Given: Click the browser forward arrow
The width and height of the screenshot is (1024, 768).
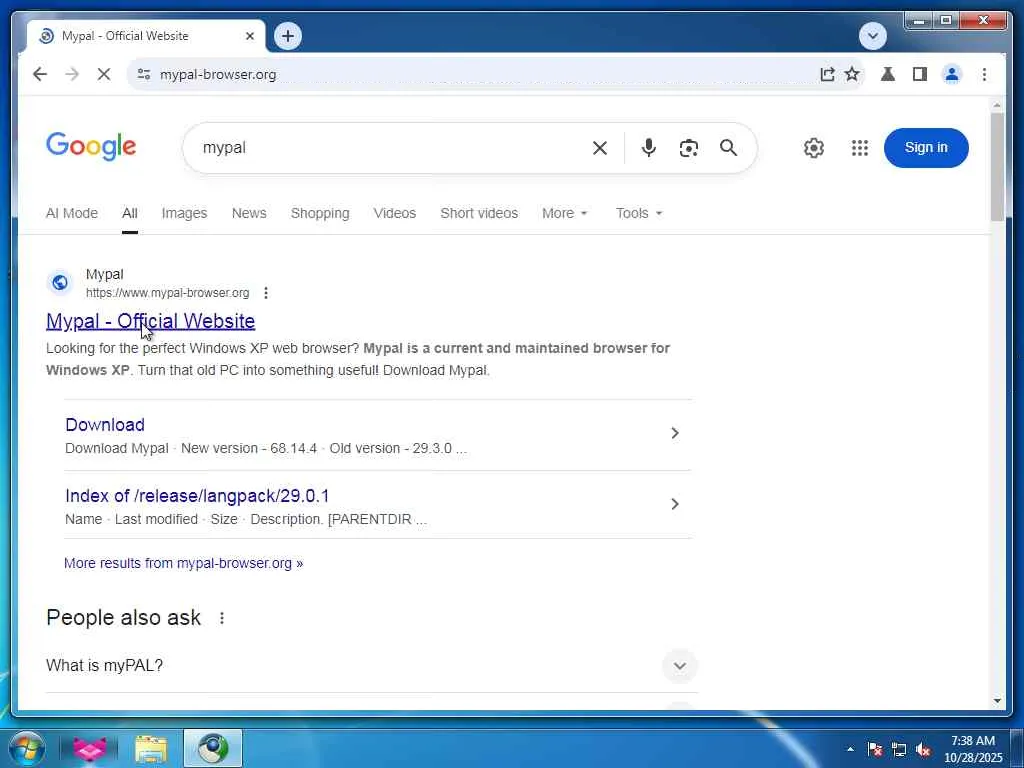Looking at the screenshot, I should [x=72, y=74].
